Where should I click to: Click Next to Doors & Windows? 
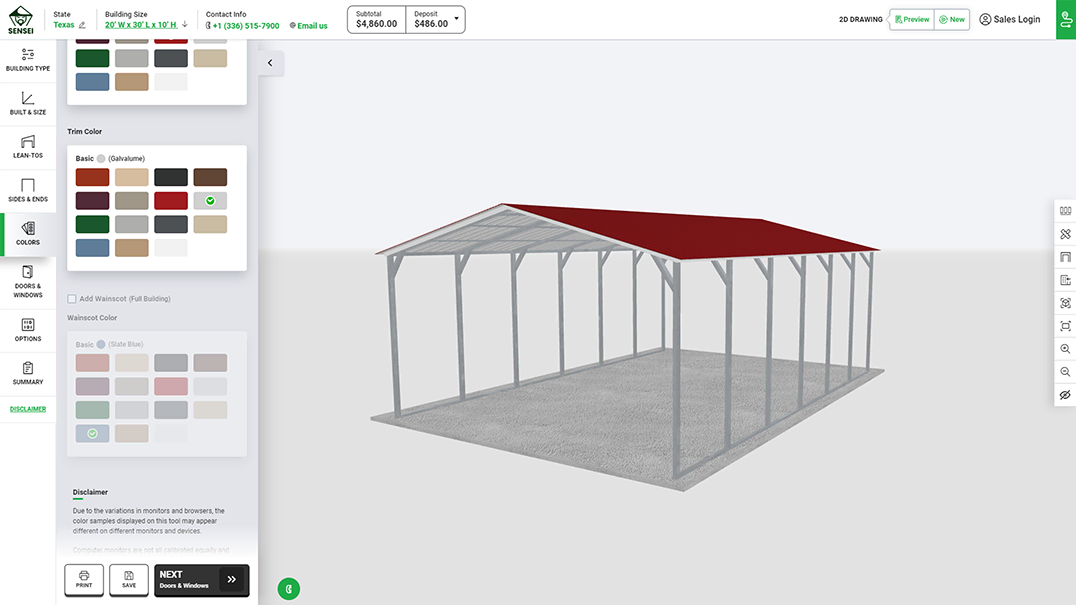coord(202,580)
